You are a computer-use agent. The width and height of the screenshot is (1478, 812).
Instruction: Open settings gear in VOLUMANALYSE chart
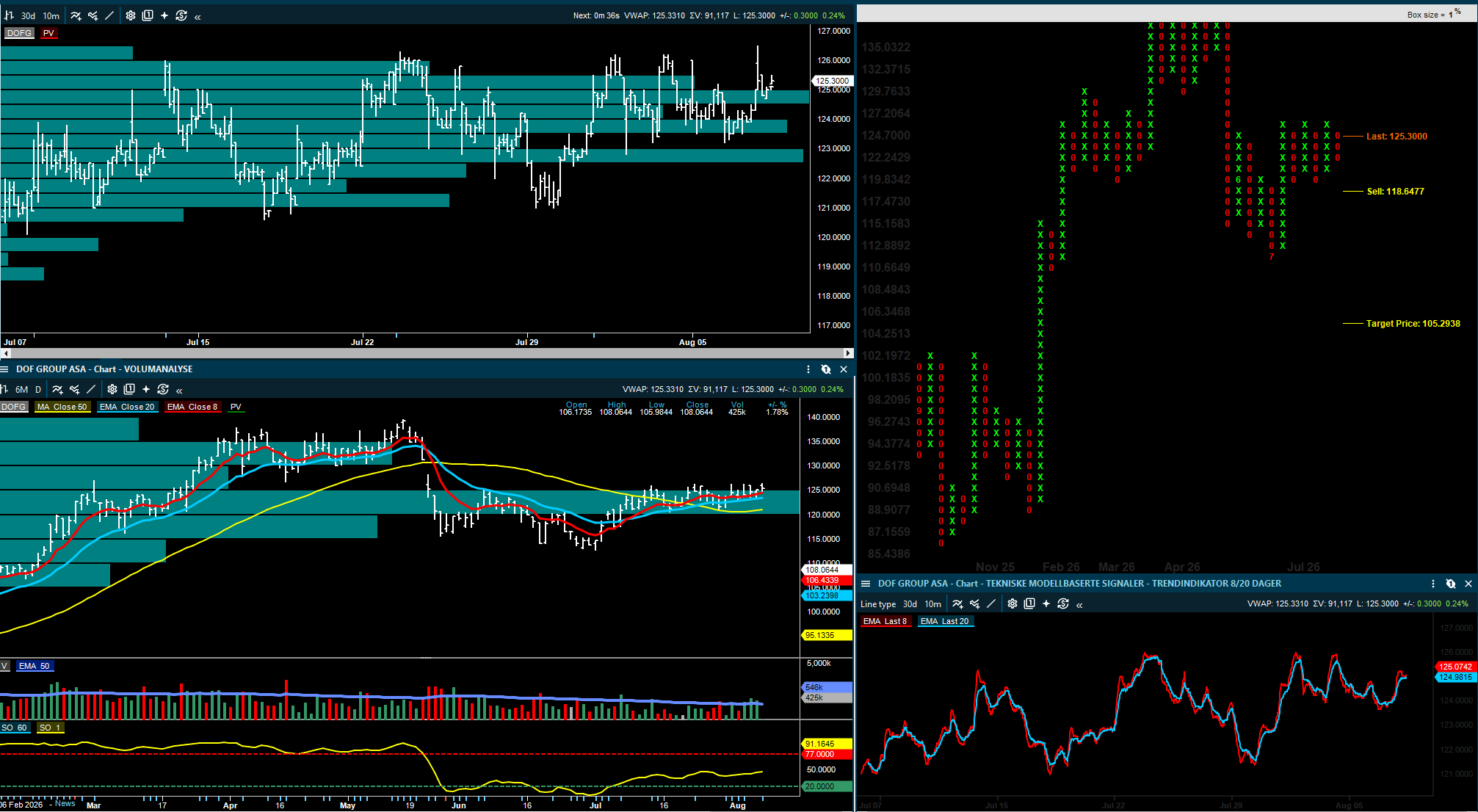[x=112, y=389]
